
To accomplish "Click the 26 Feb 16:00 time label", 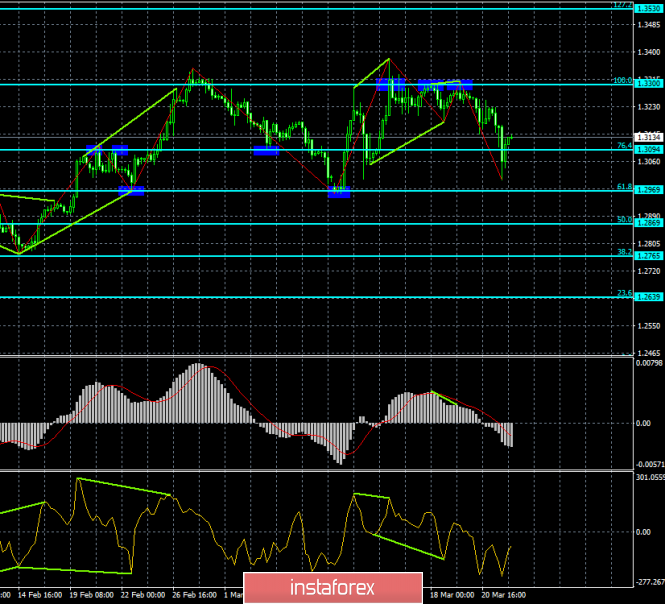I will (194, 595).
